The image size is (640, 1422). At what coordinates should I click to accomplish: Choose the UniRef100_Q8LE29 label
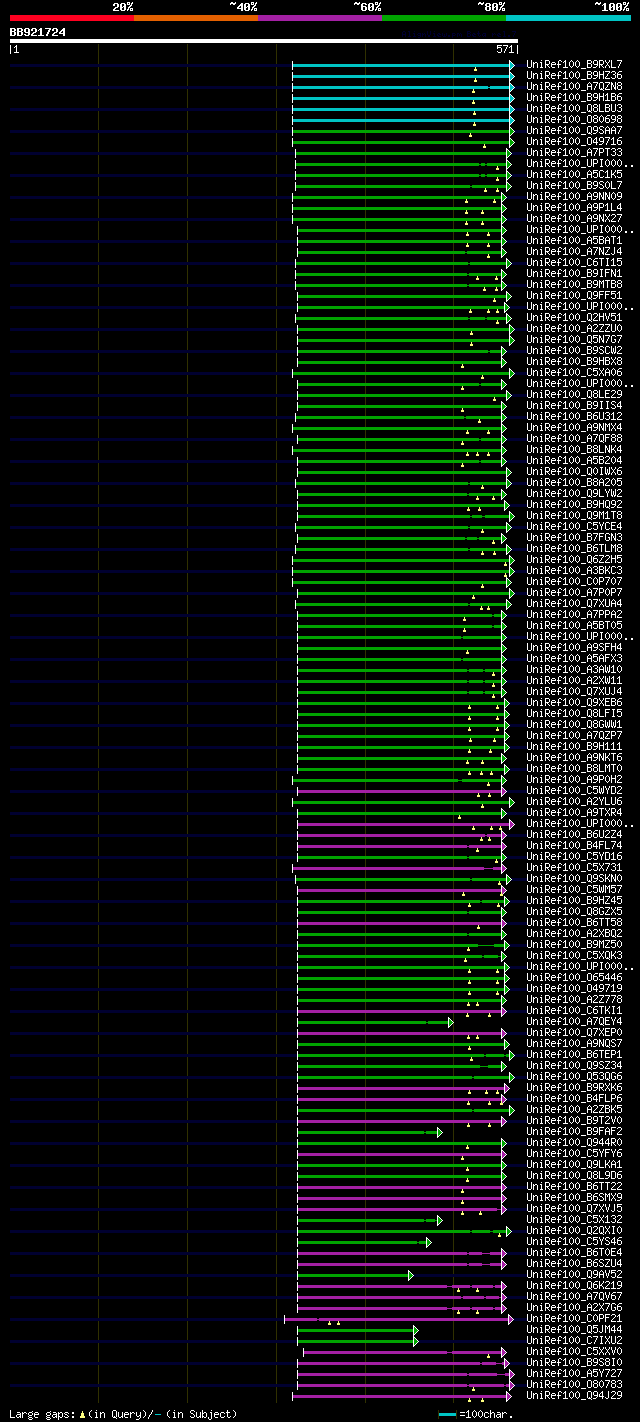click(x=574, y=394)
